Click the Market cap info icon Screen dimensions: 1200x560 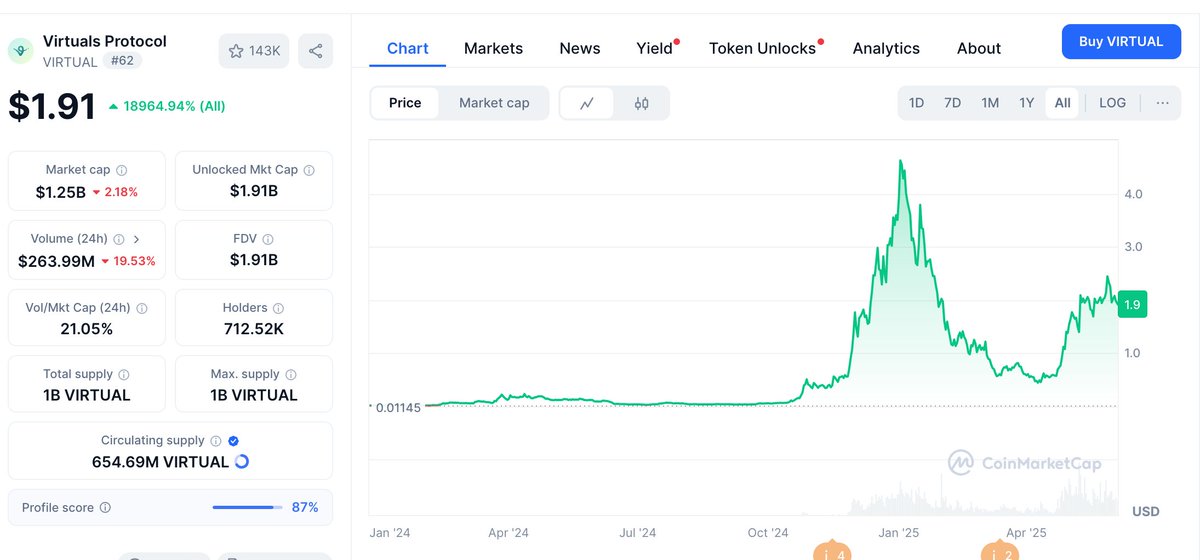point(121,170)
